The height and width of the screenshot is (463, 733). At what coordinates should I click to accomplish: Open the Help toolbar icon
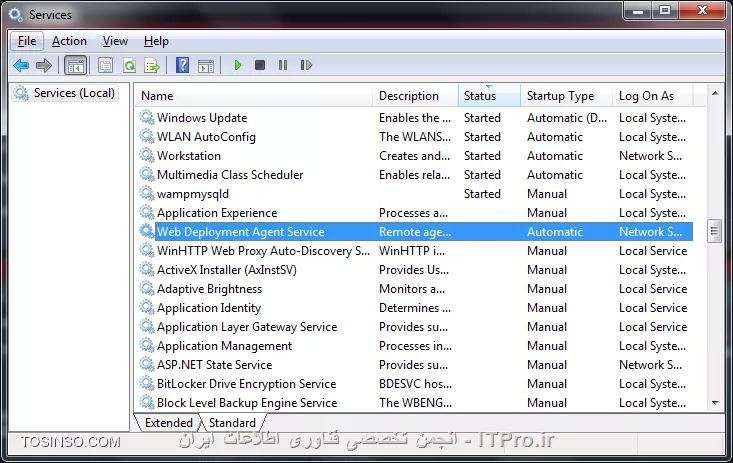coord(182,65)
